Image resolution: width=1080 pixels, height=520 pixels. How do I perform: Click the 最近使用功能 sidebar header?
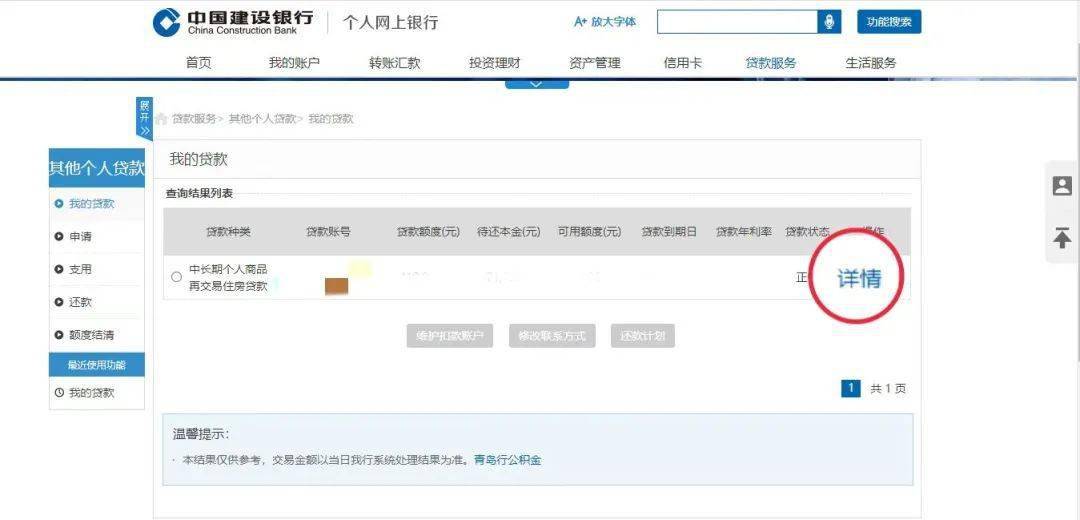coord(97,365)
